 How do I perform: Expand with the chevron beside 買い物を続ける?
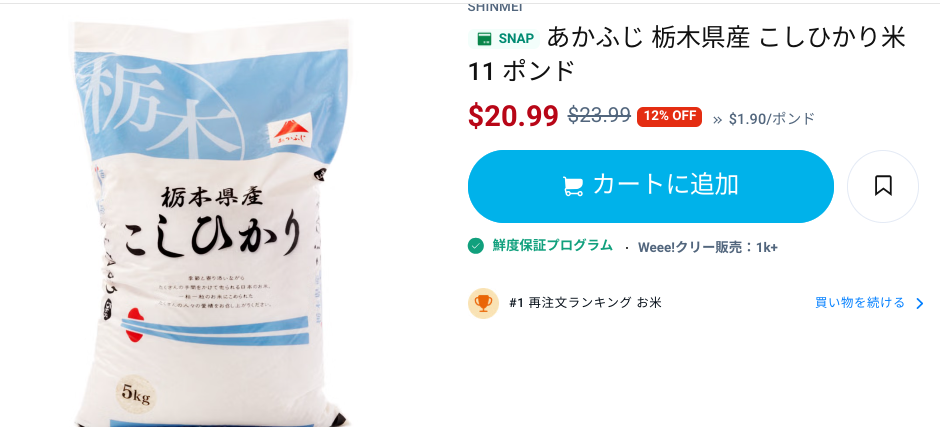(920, 303)
